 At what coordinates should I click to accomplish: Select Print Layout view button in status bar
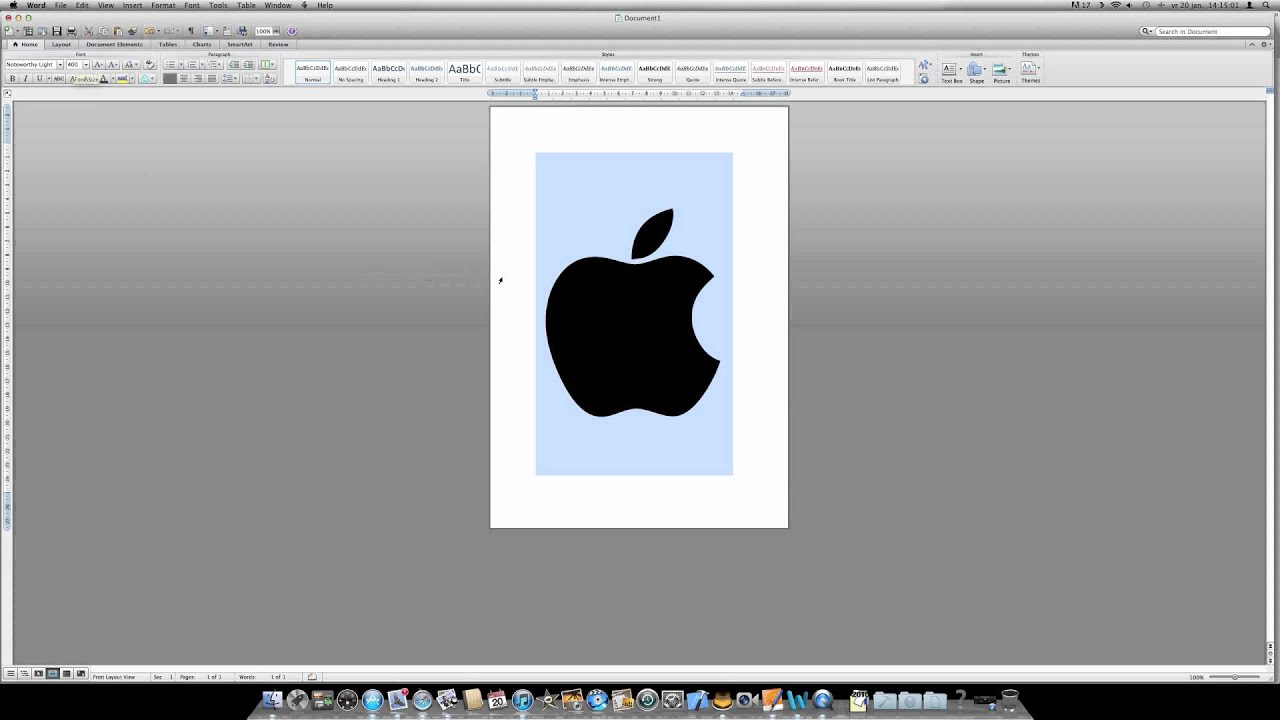pos(53,673)
